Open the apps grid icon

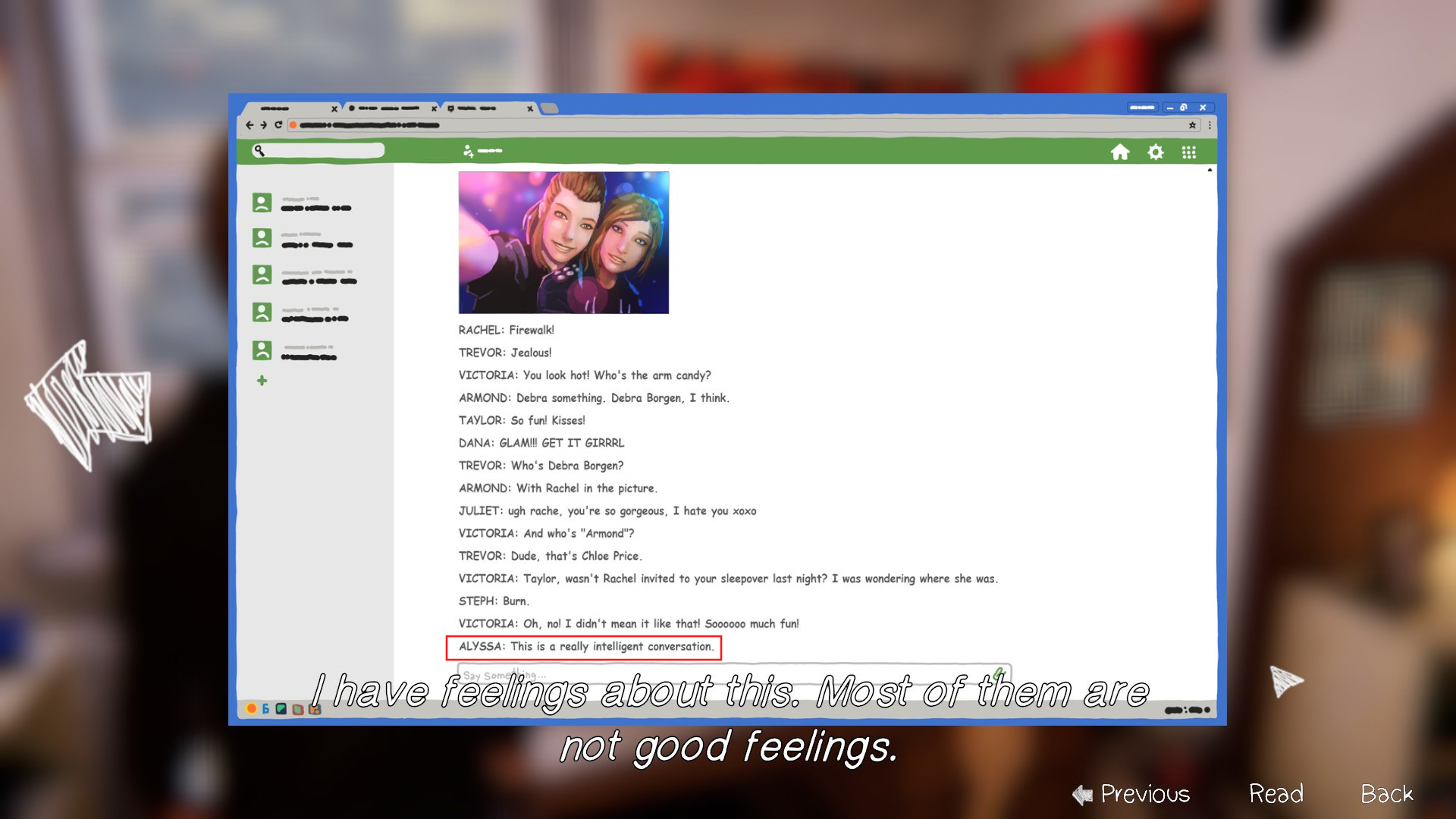[1188, 152]
